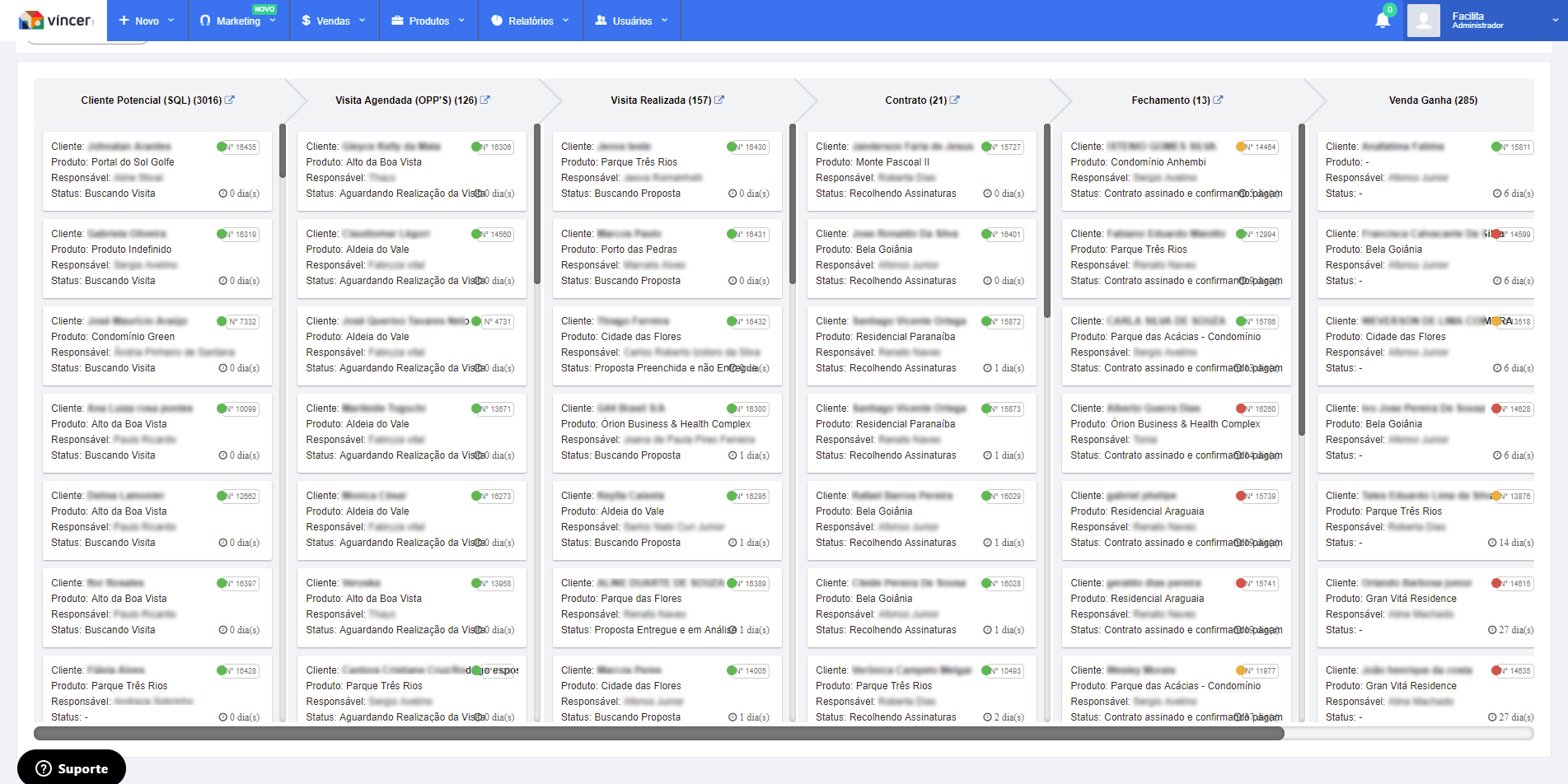Click the horizontal scrollbar under the board

click(658, 733)
